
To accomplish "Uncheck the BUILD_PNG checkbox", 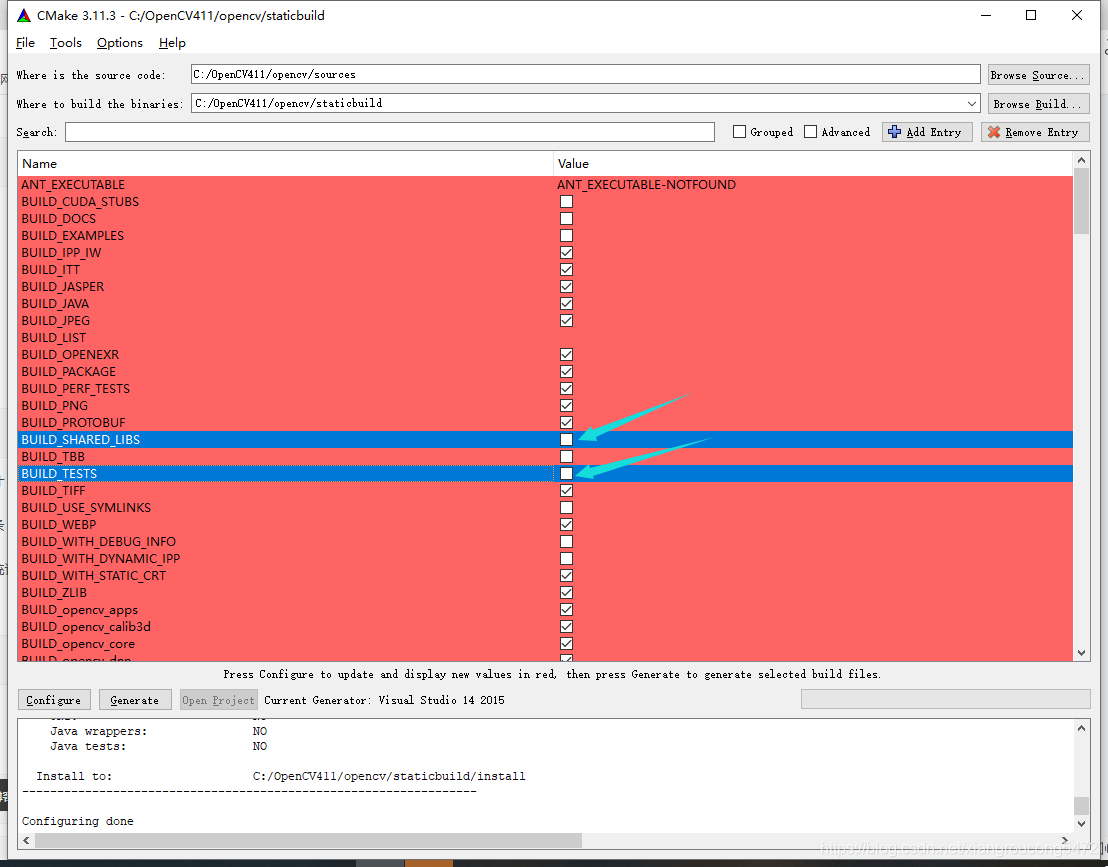I will [x=566, y=406].
